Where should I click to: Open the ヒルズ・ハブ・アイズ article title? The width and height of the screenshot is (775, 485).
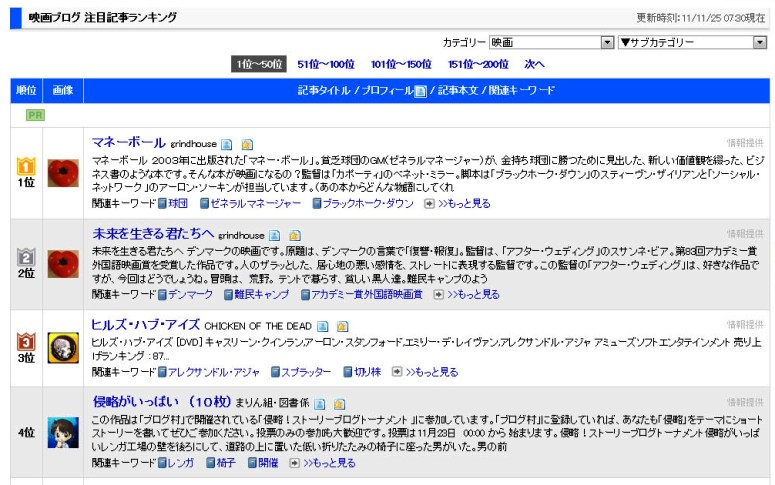point(146,325)
